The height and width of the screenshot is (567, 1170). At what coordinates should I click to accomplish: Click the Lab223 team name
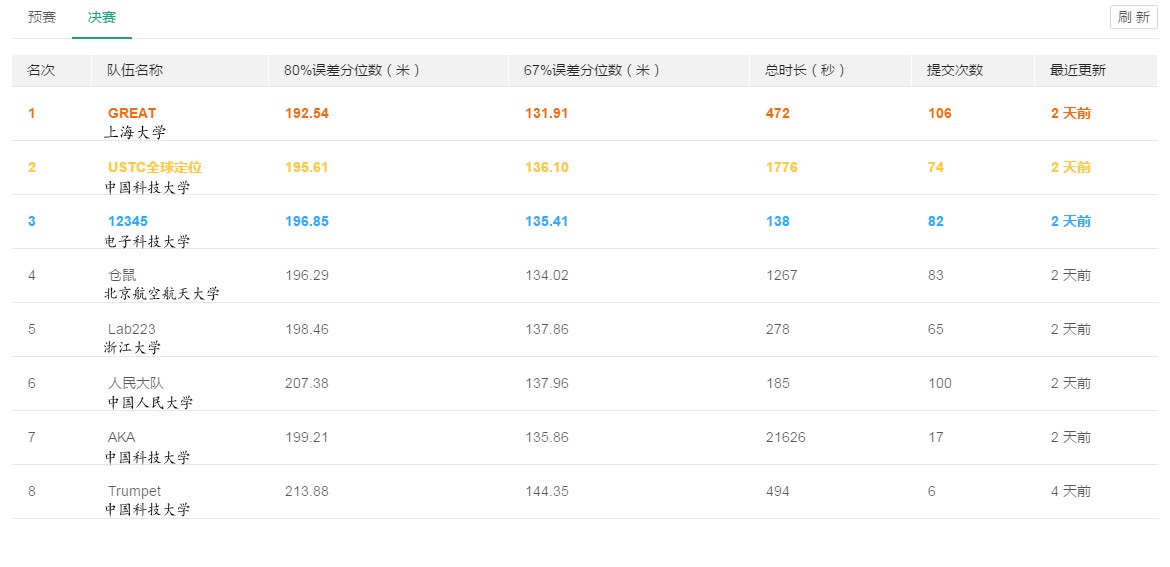click(132, 329)
